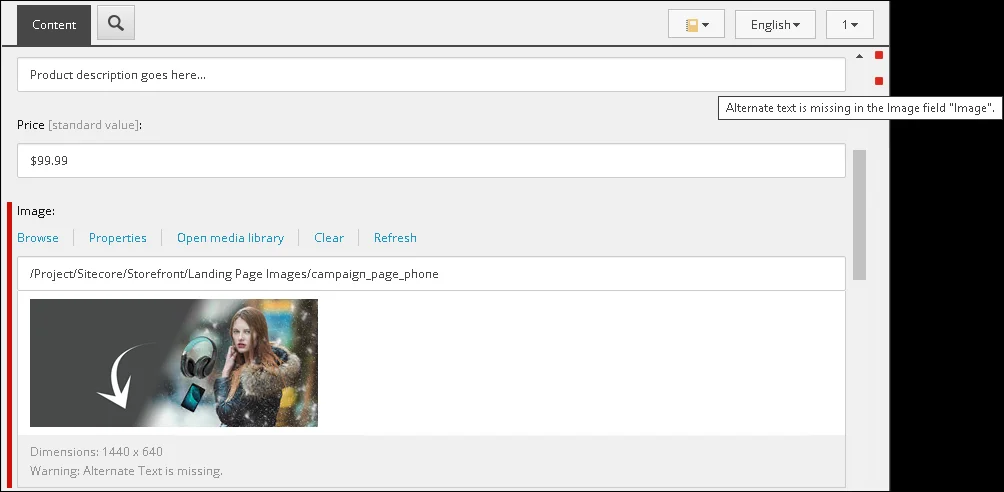Click the campaign image thumbnail
The image size is (1004, 492).
click(174, 363)
